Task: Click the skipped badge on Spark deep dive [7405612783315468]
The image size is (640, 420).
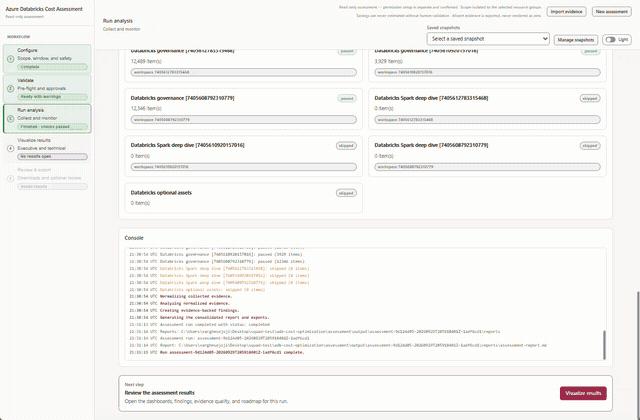Action: click(590, 98)
